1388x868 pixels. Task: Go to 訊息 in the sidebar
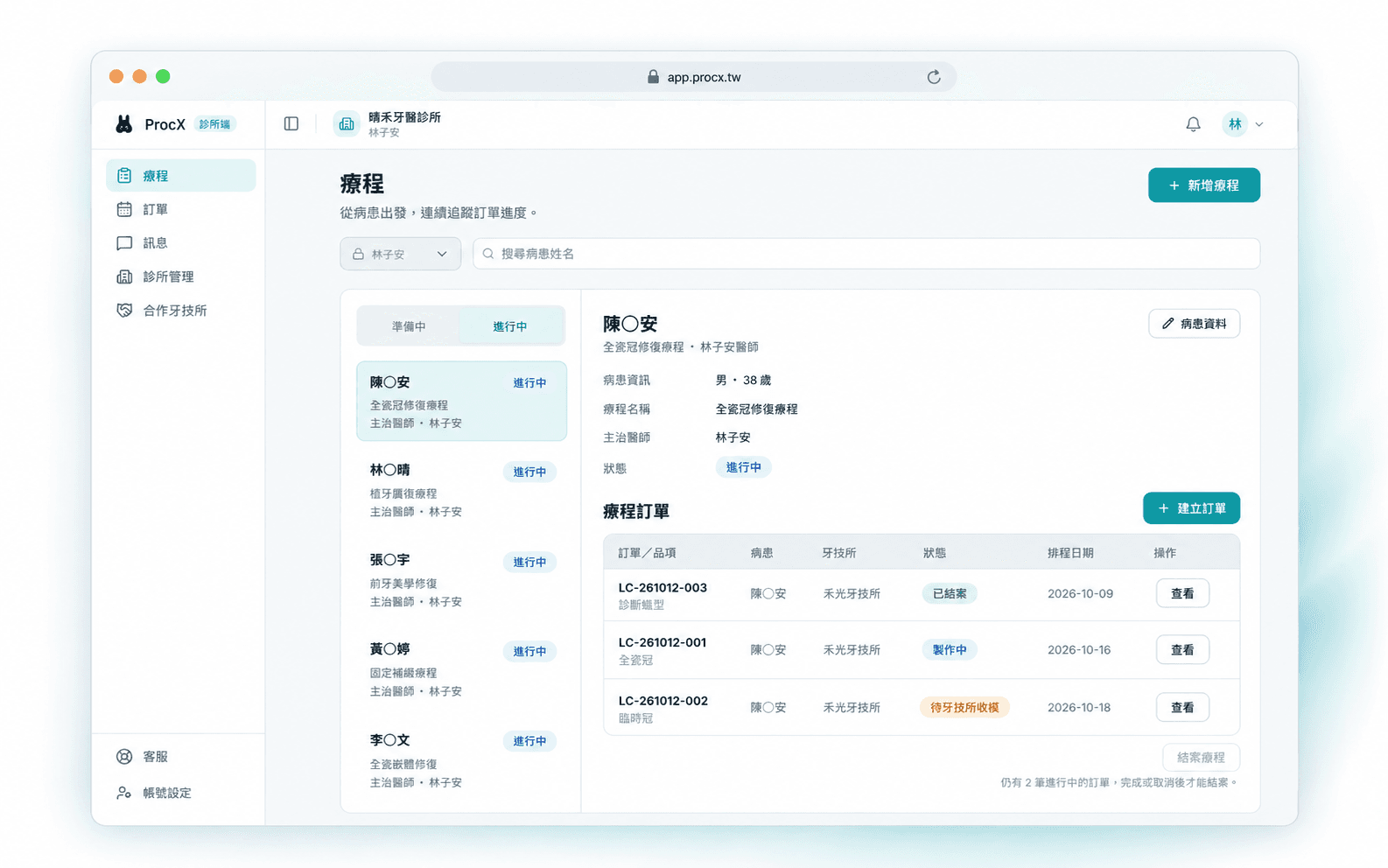tap(181, 243)
